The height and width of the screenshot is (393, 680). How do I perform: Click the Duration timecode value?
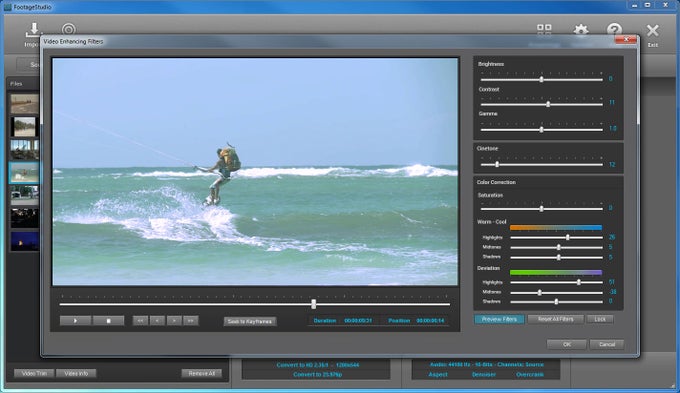click(358, 321)
